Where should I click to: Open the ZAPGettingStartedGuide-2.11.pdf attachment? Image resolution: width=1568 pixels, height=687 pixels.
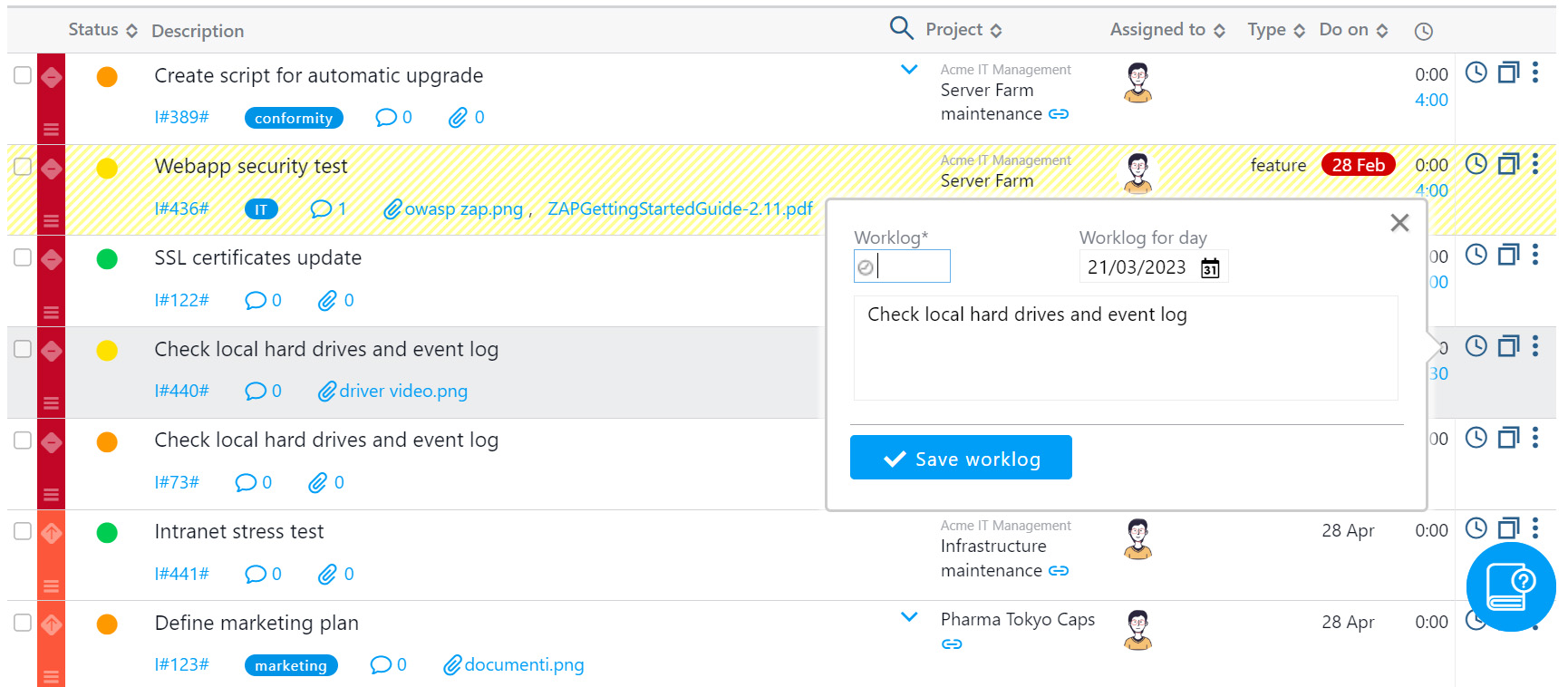680,209
